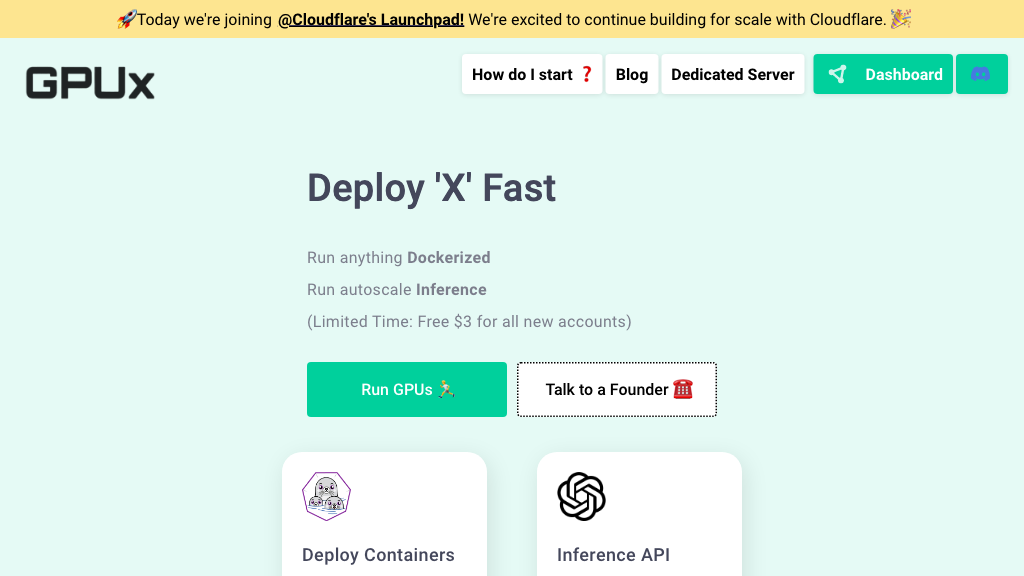Click the party popper emoji in the banner
Screen dimensions: 1024x576
pos(899,19)
